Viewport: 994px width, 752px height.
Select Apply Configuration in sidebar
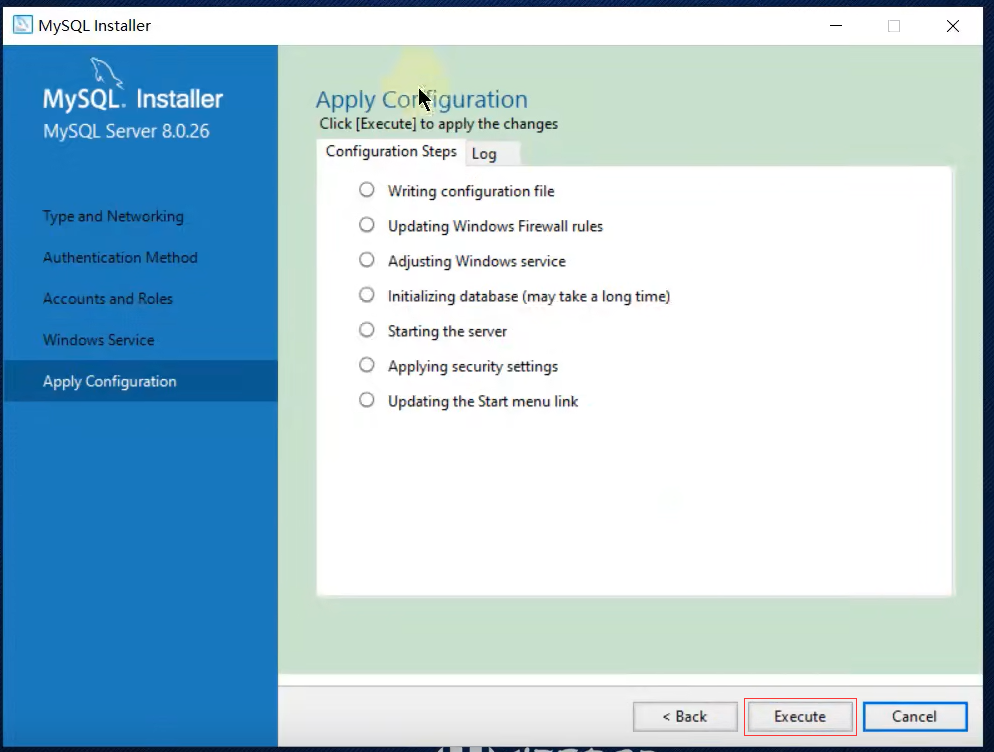point(110,381)
